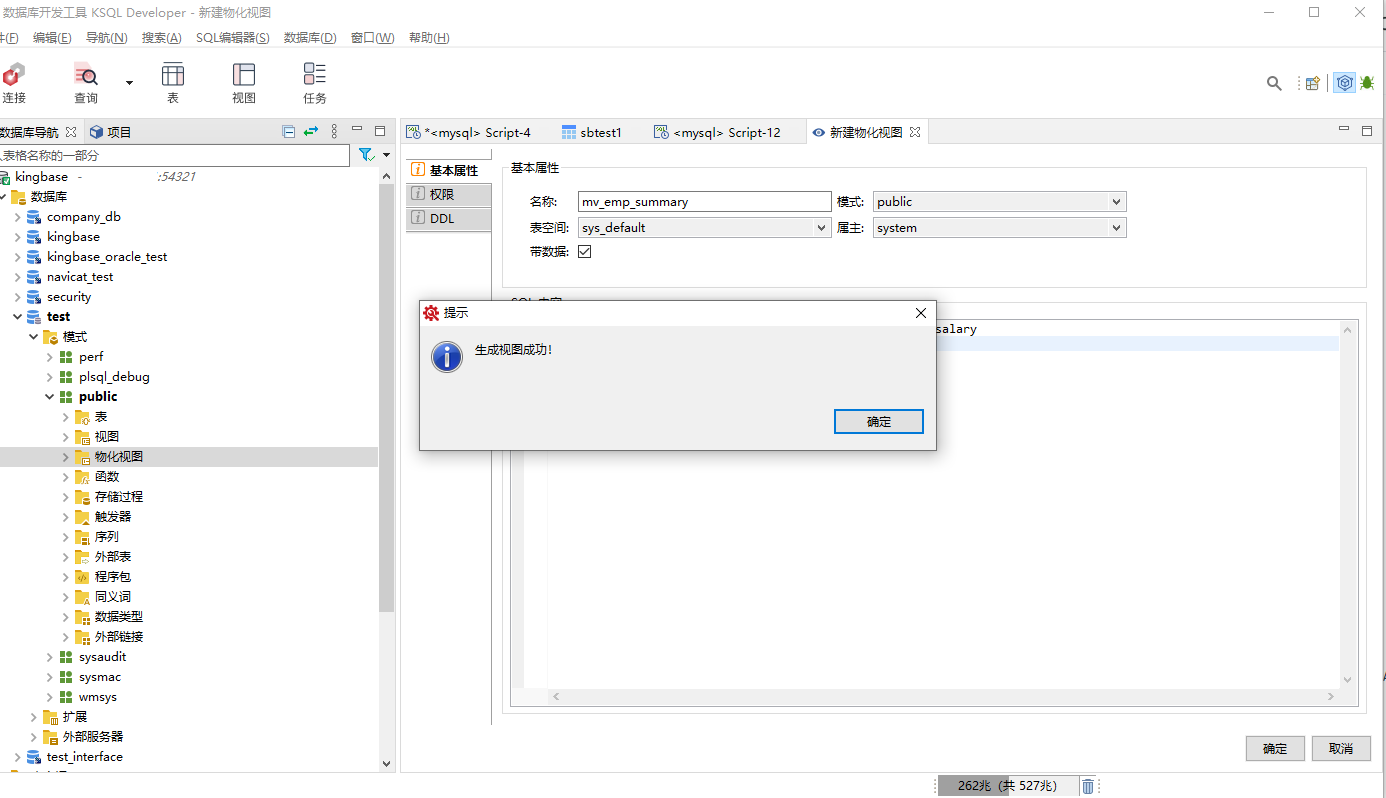Image resolution: width=1386 pixels, height=798 pixels.
Task: Click the 表 (Table) toolbar icon
Action: 173,82
